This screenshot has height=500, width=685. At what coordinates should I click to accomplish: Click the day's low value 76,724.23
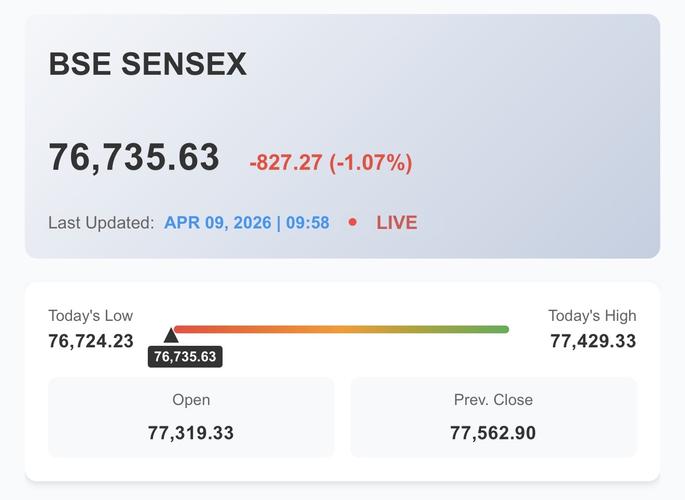pos(91,341)
